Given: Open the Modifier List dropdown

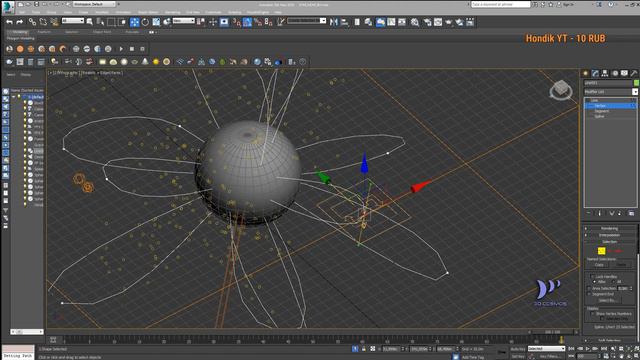Looking at the screenshot, I should pyautogui.click(x=611, y=92).
